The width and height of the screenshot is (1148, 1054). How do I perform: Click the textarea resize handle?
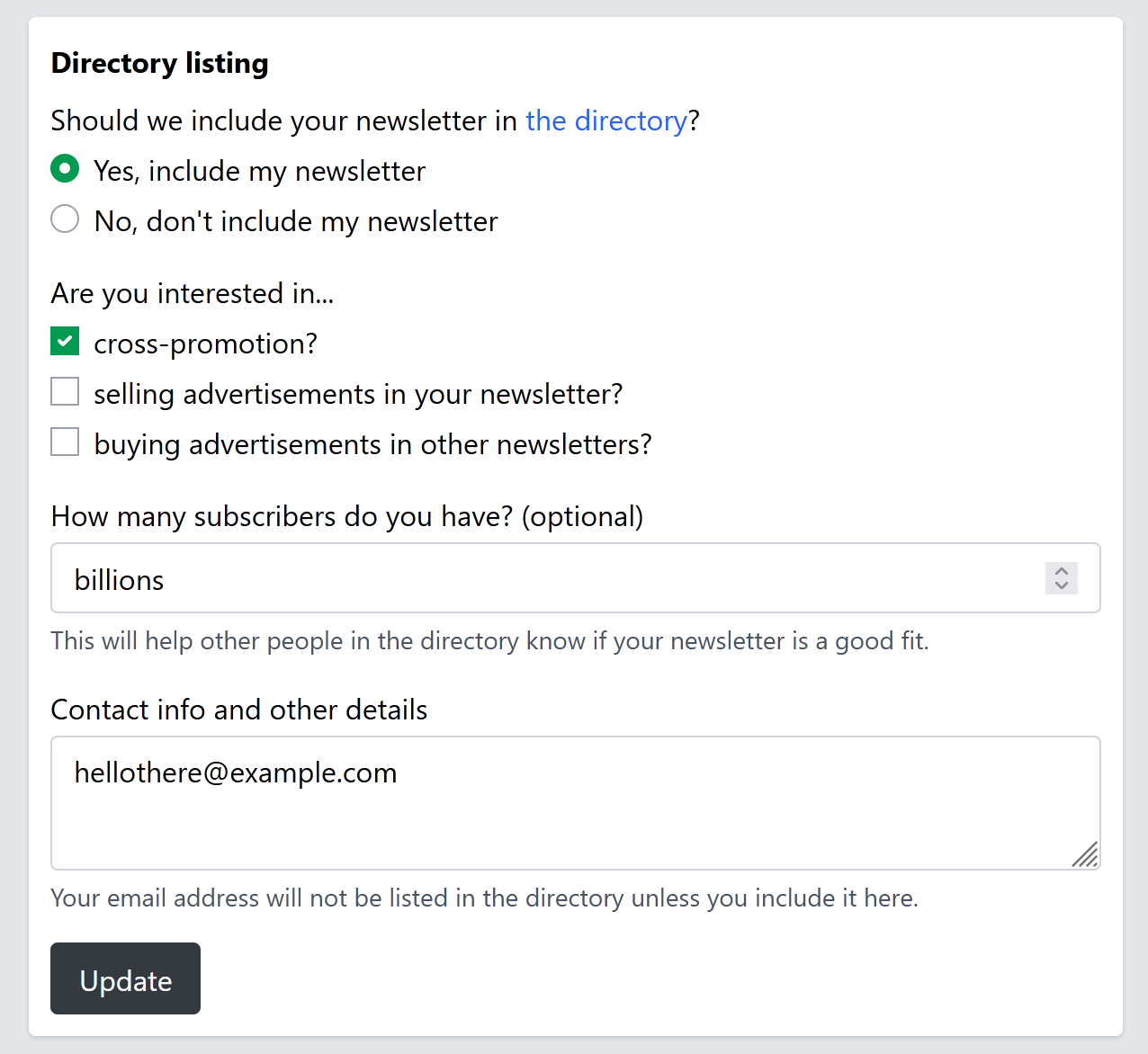(1086, 855)
